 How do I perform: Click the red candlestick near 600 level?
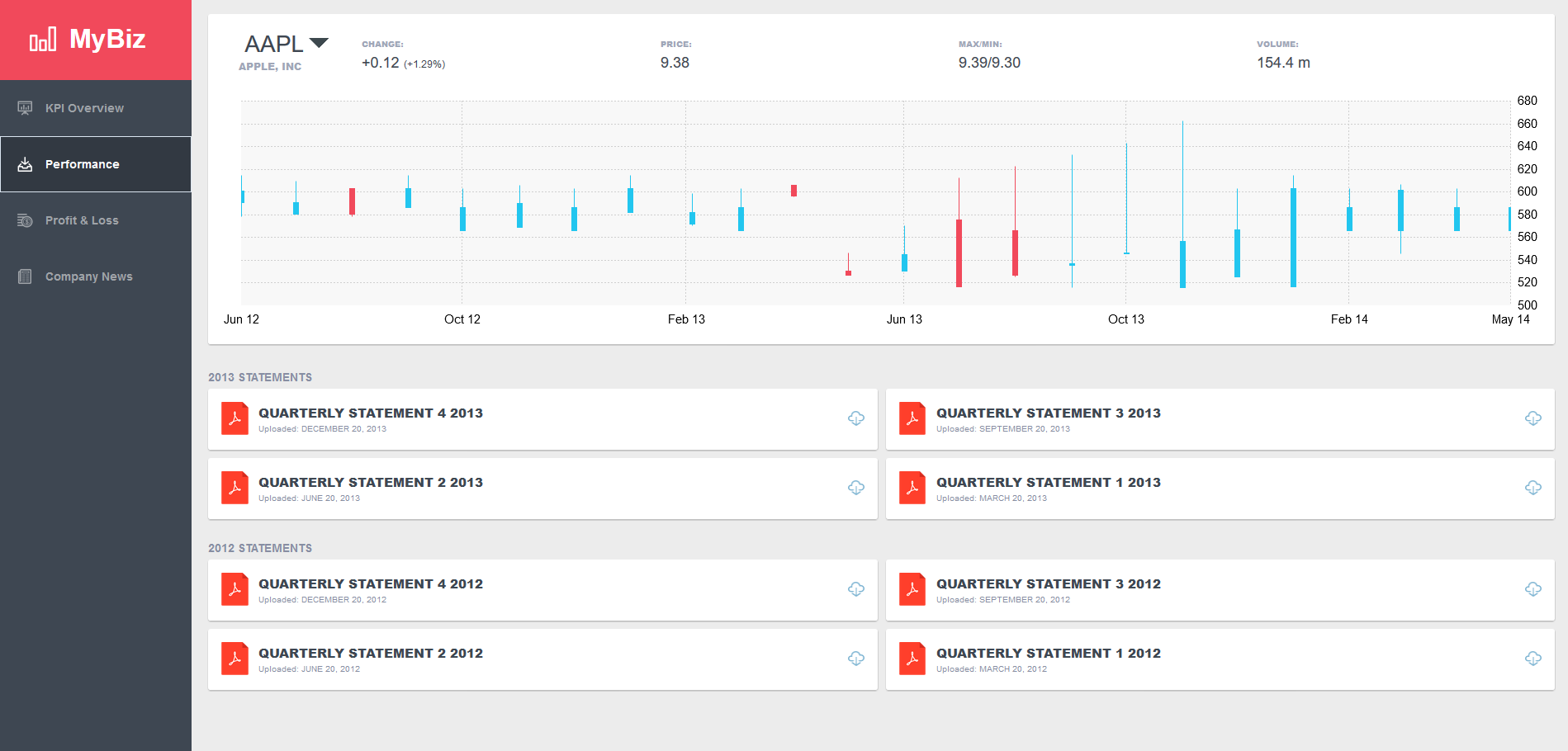click(x=793, y=191)
